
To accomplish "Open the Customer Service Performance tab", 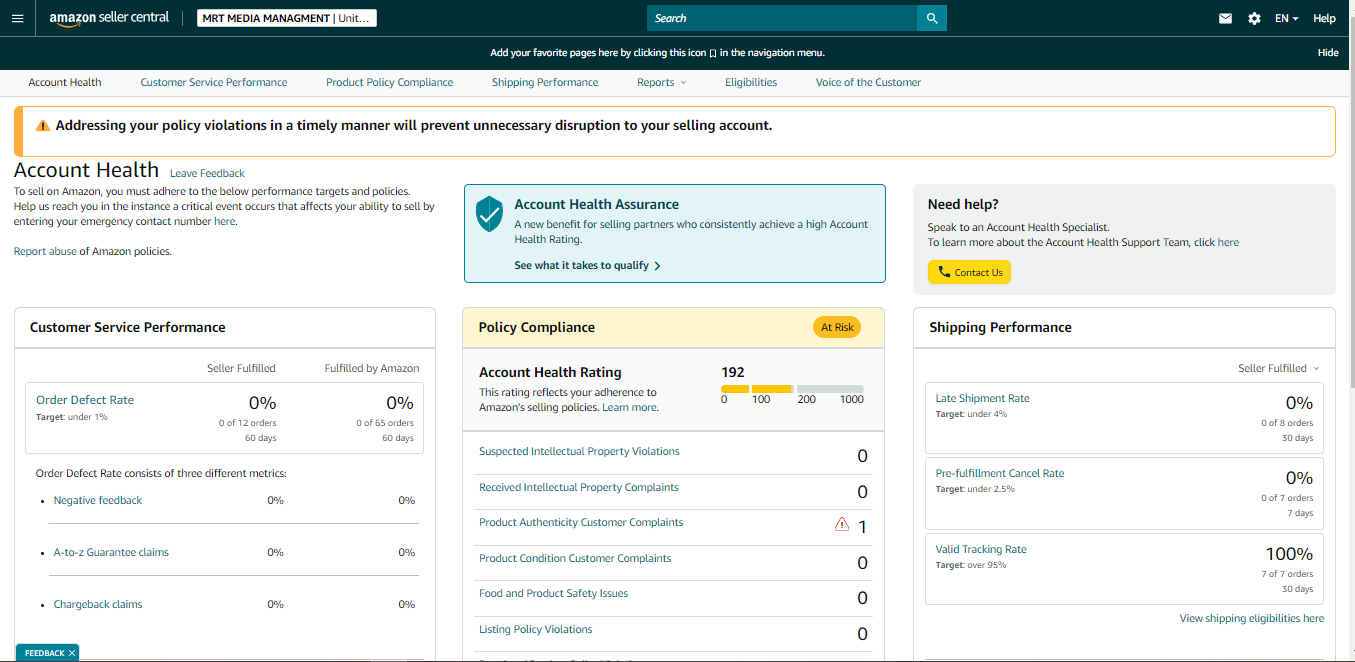I will click(214, 82).
